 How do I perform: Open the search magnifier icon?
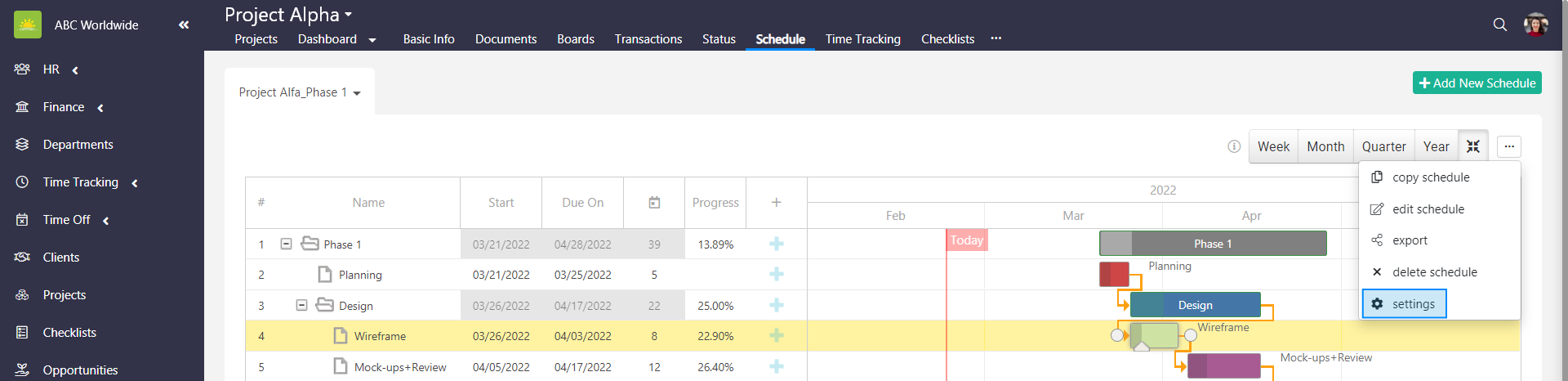(x=1500, y=25)
